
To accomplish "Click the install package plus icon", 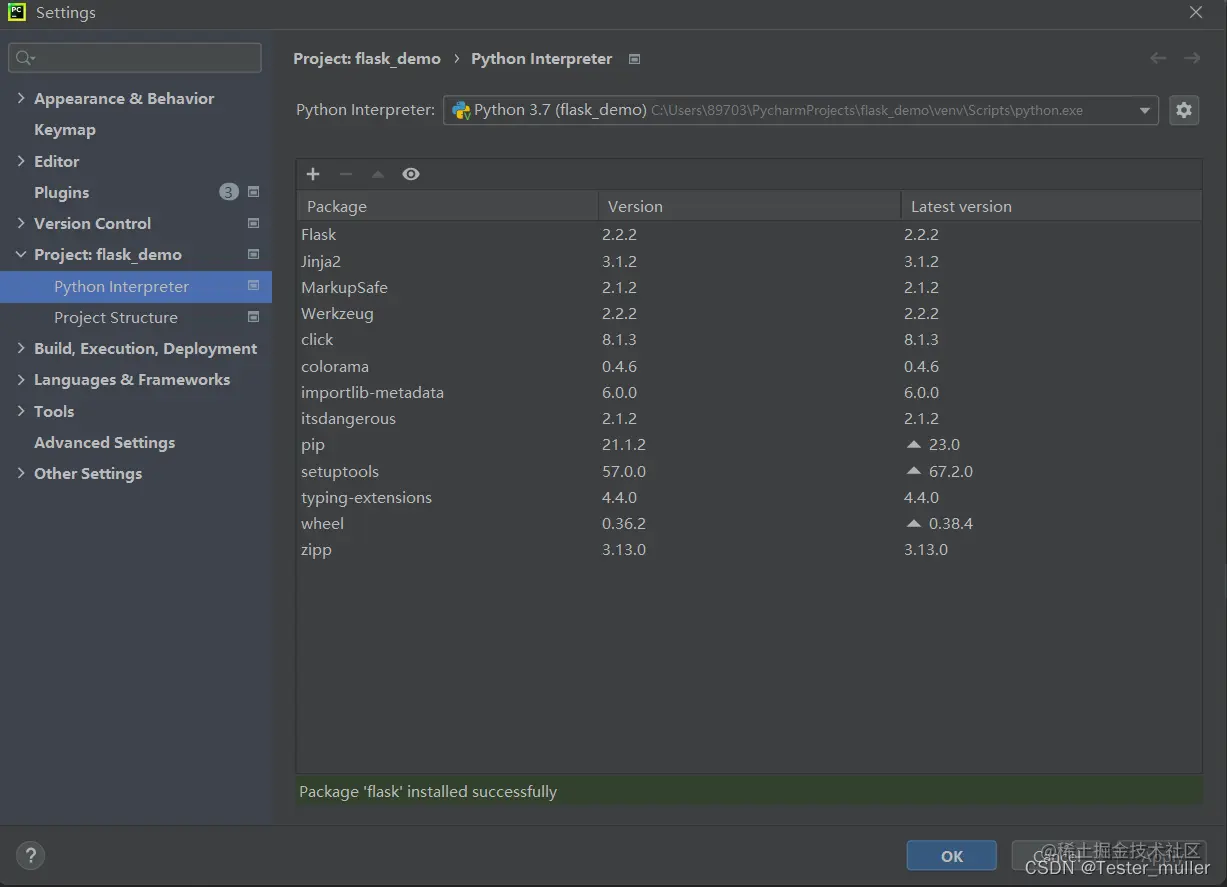I will [x=313, y=174].
